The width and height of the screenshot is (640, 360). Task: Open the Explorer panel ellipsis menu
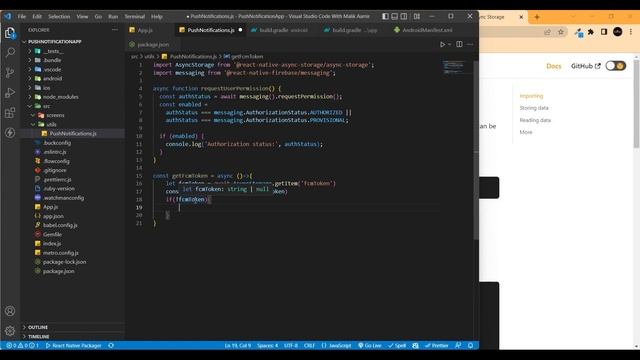[115, 30]
